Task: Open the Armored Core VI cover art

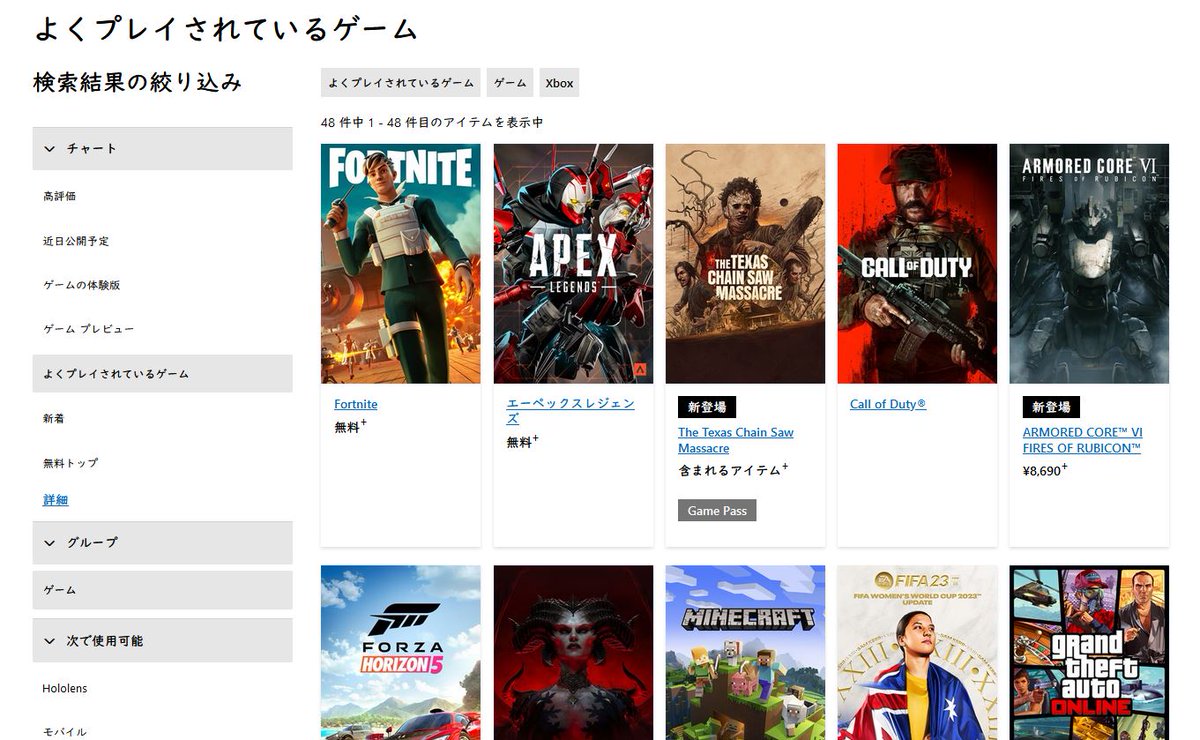Action: coord(1089,264)
